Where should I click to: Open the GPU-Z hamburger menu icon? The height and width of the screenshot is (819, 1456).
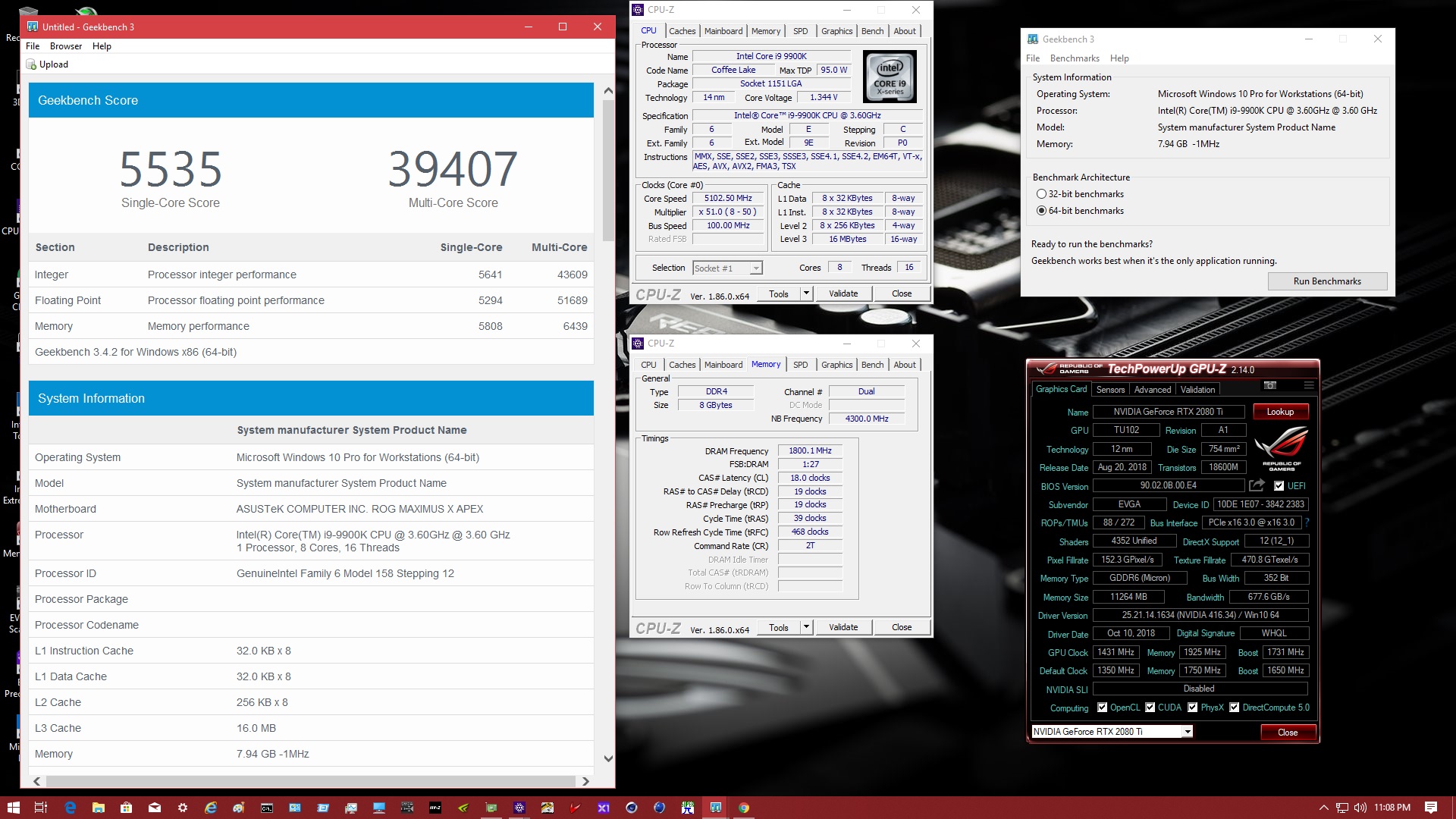click(x=1309, y=385)
